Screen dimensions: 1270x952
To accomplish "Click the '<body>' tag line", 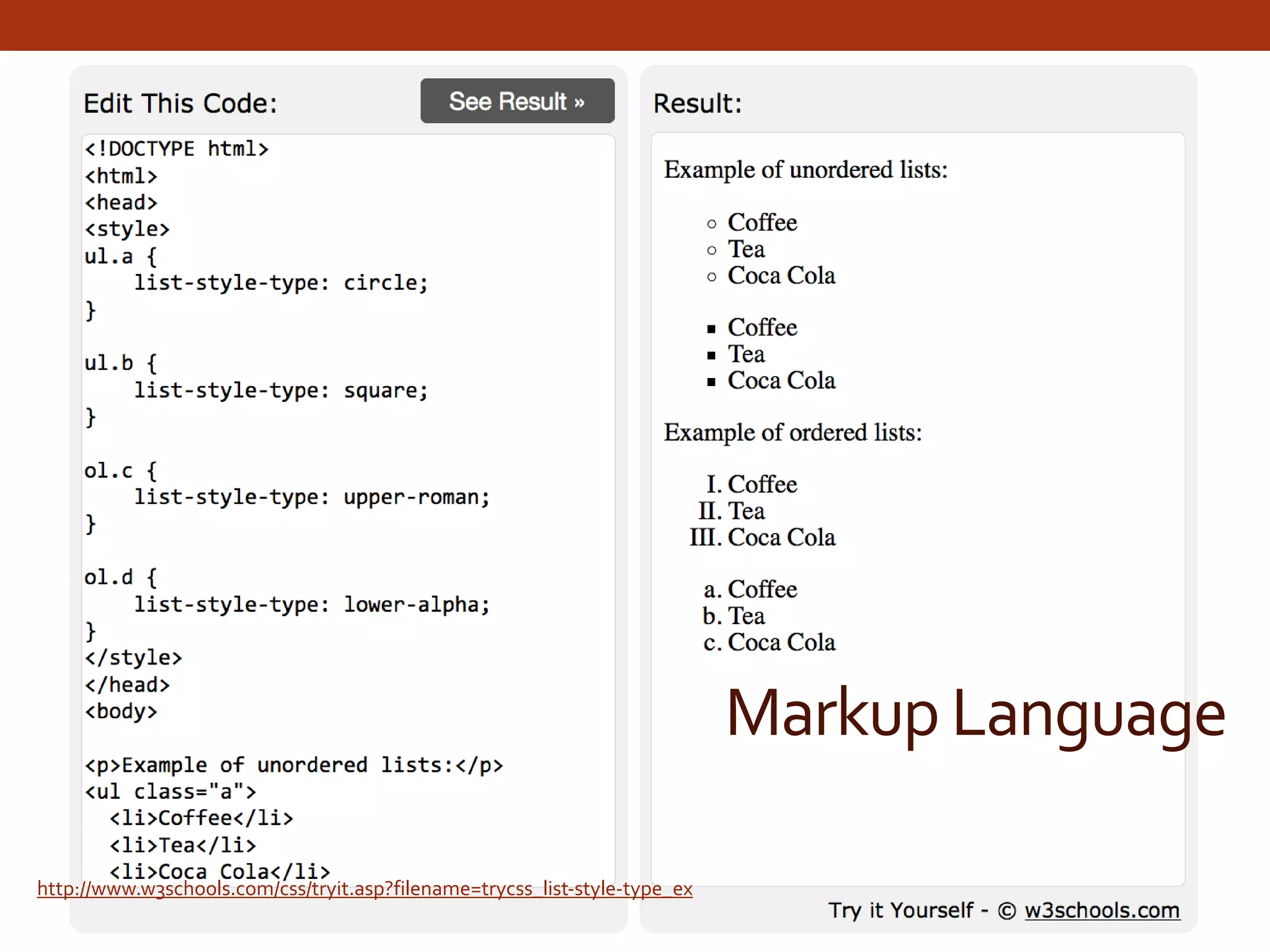I will click(121, 712).
